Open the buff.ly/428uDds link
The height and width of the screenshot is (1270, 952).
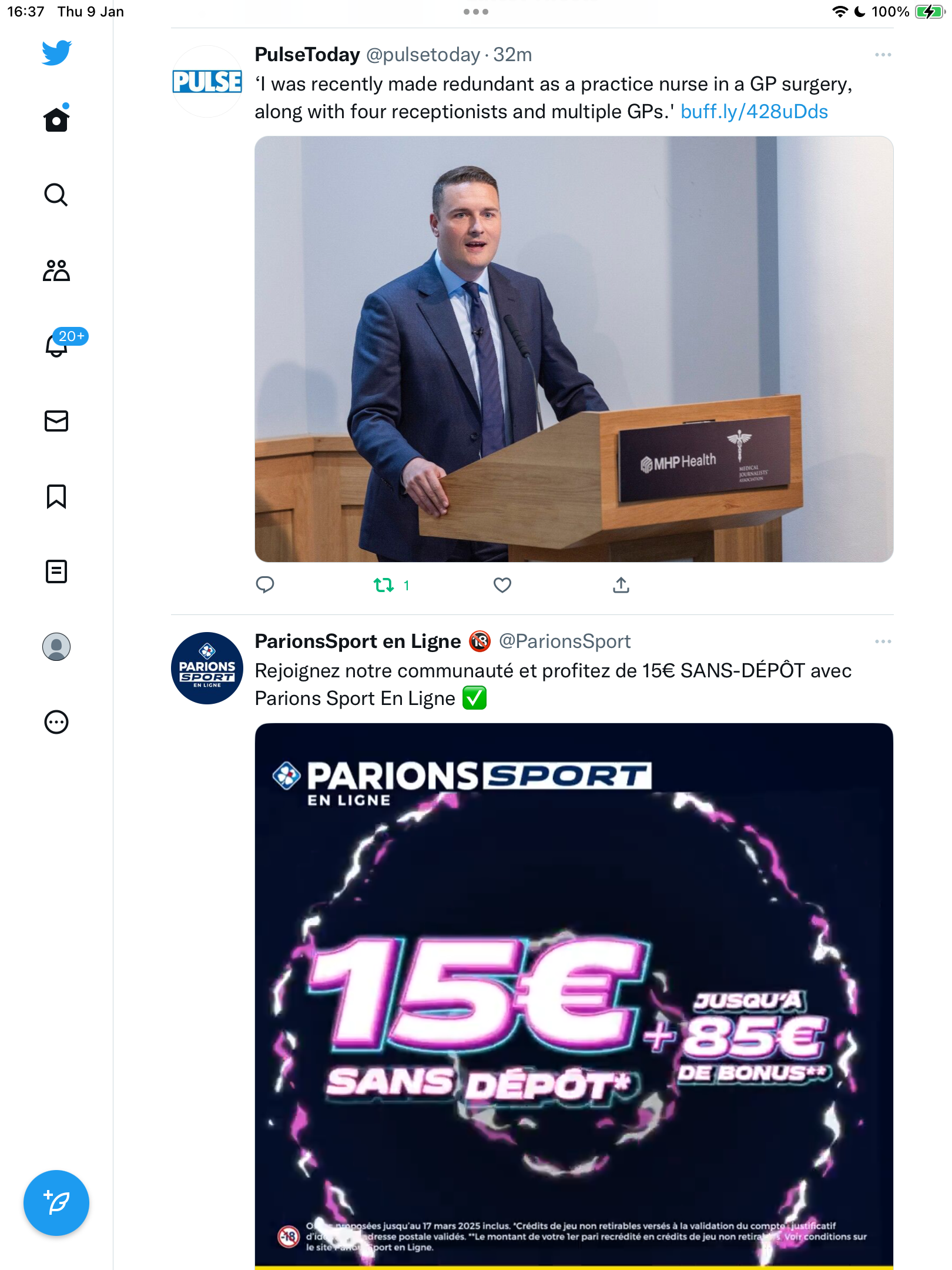754,112
